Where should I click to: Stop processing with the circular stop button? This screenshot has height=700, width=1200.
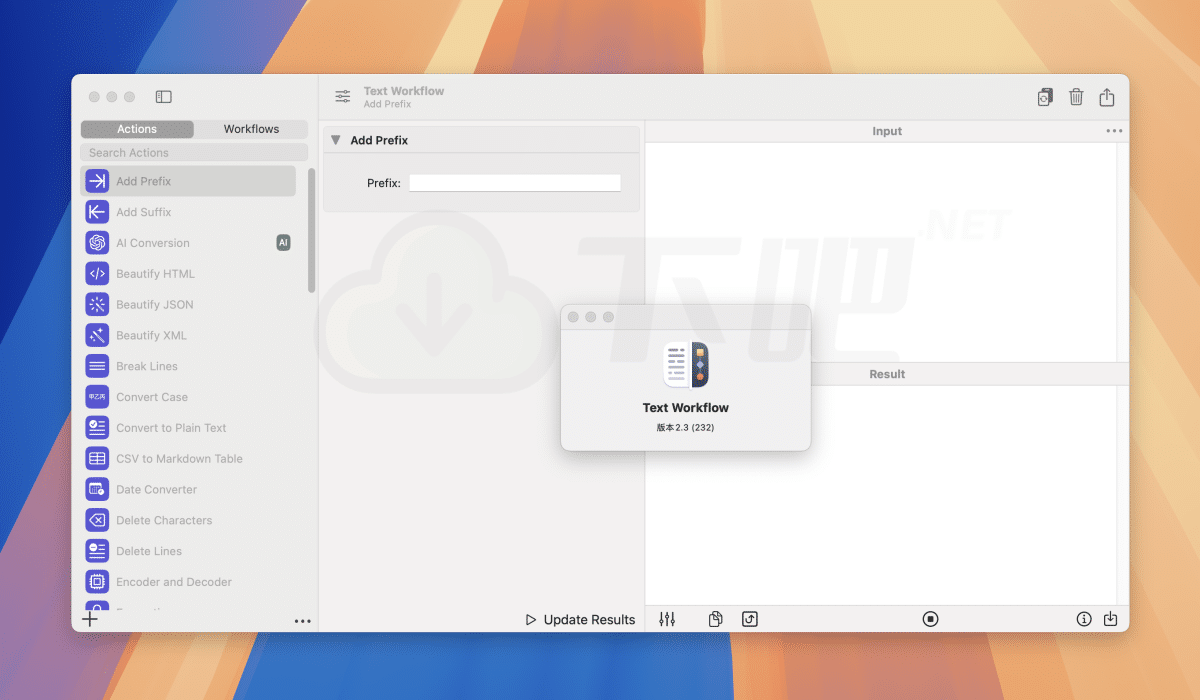coord(931,620)
